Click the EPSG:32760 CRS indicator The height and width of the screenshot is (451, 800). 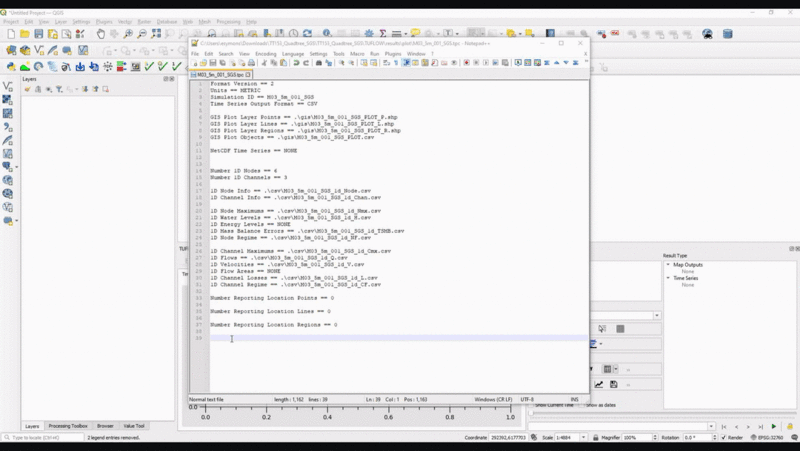[771, 438]
